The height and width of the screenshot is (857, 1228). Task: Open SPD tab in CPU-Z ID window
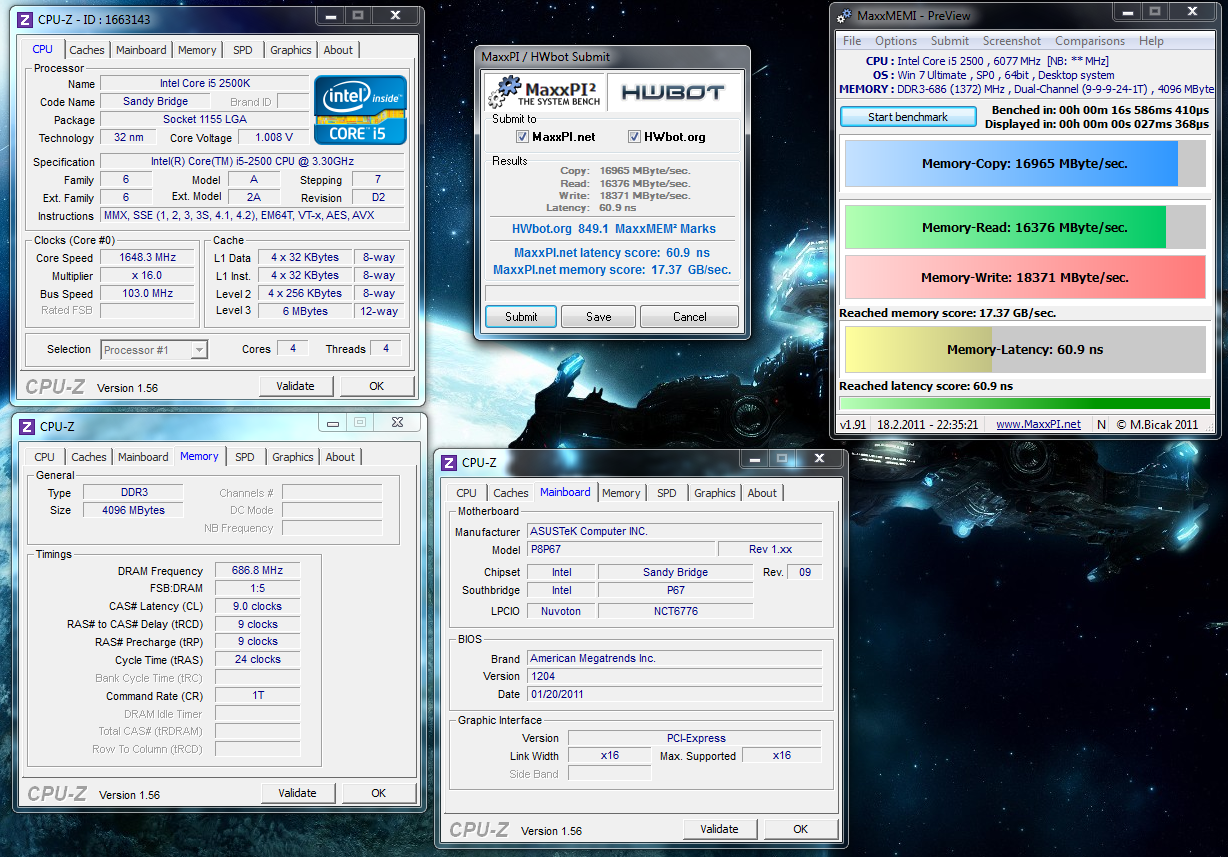tap(243, 50)
